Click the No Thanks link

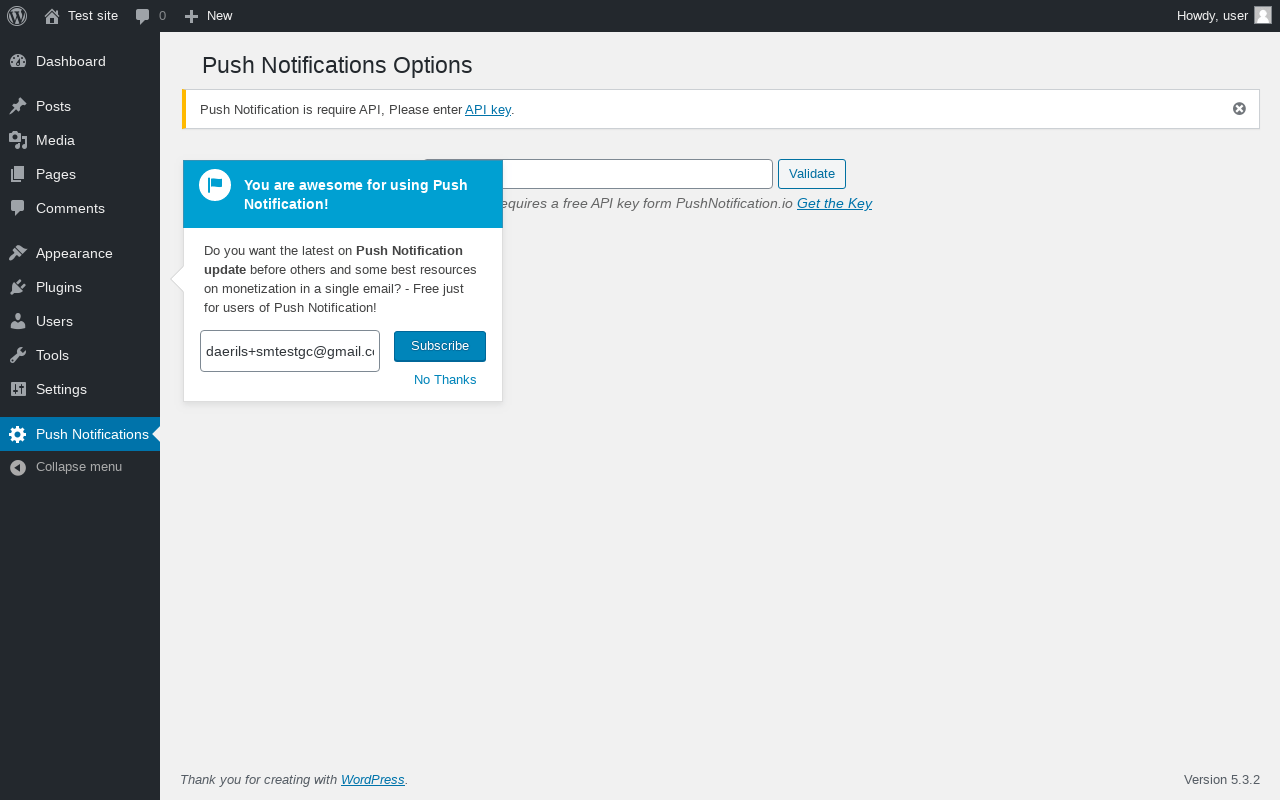click(x=445, y=380)
